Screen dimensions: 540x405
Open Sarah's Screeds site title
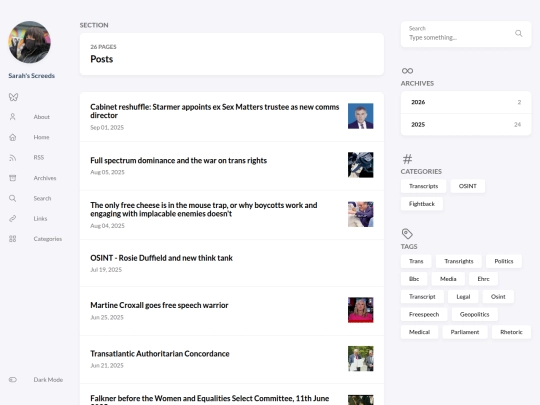coord(31,75)
